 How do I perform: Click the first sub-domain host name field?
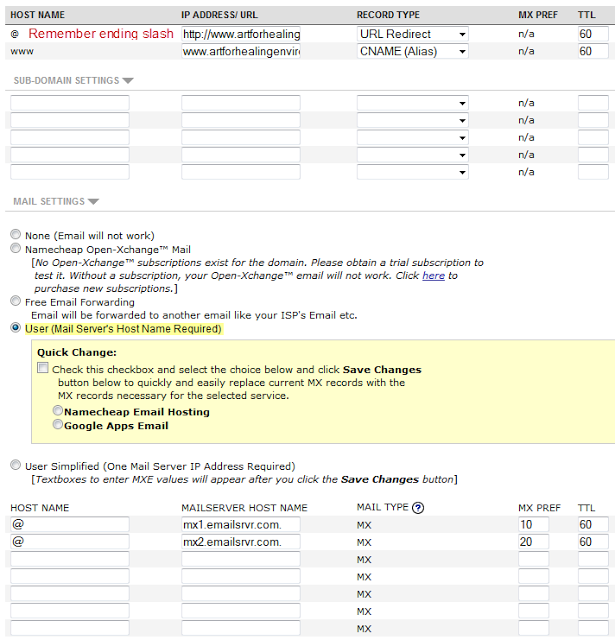(70, 103)
